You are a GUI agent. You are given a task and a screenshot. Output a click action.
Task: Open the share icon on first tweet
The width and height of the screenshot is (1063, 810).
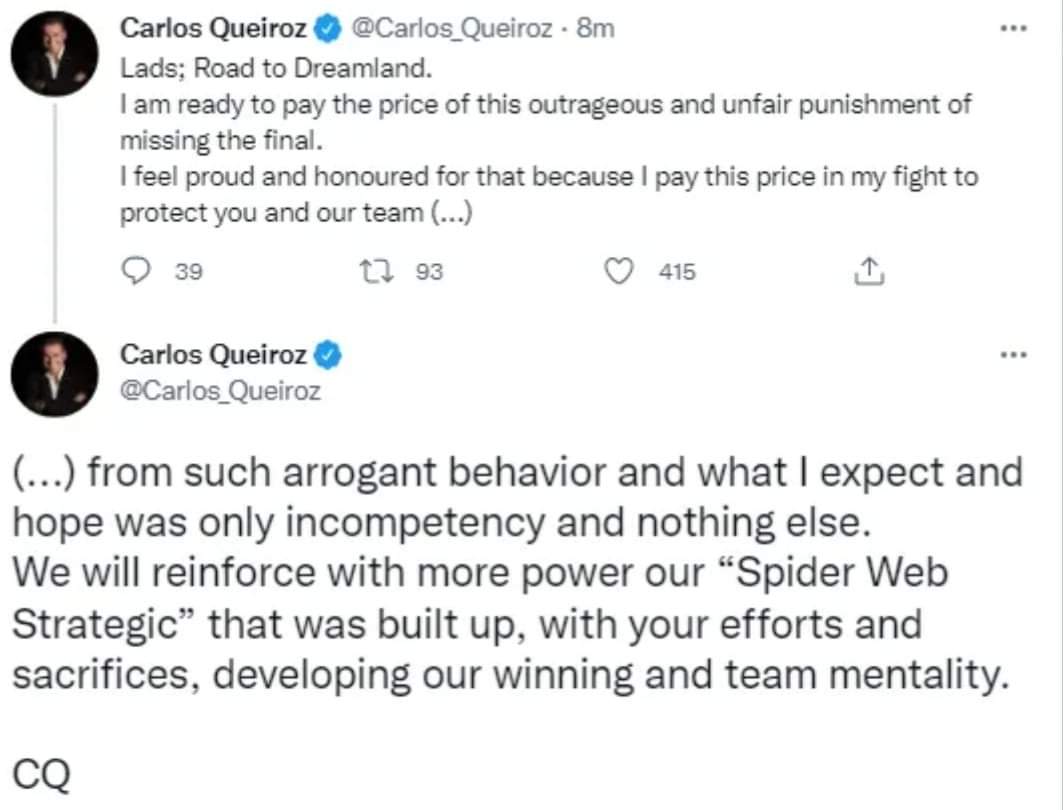click(868, 271)
